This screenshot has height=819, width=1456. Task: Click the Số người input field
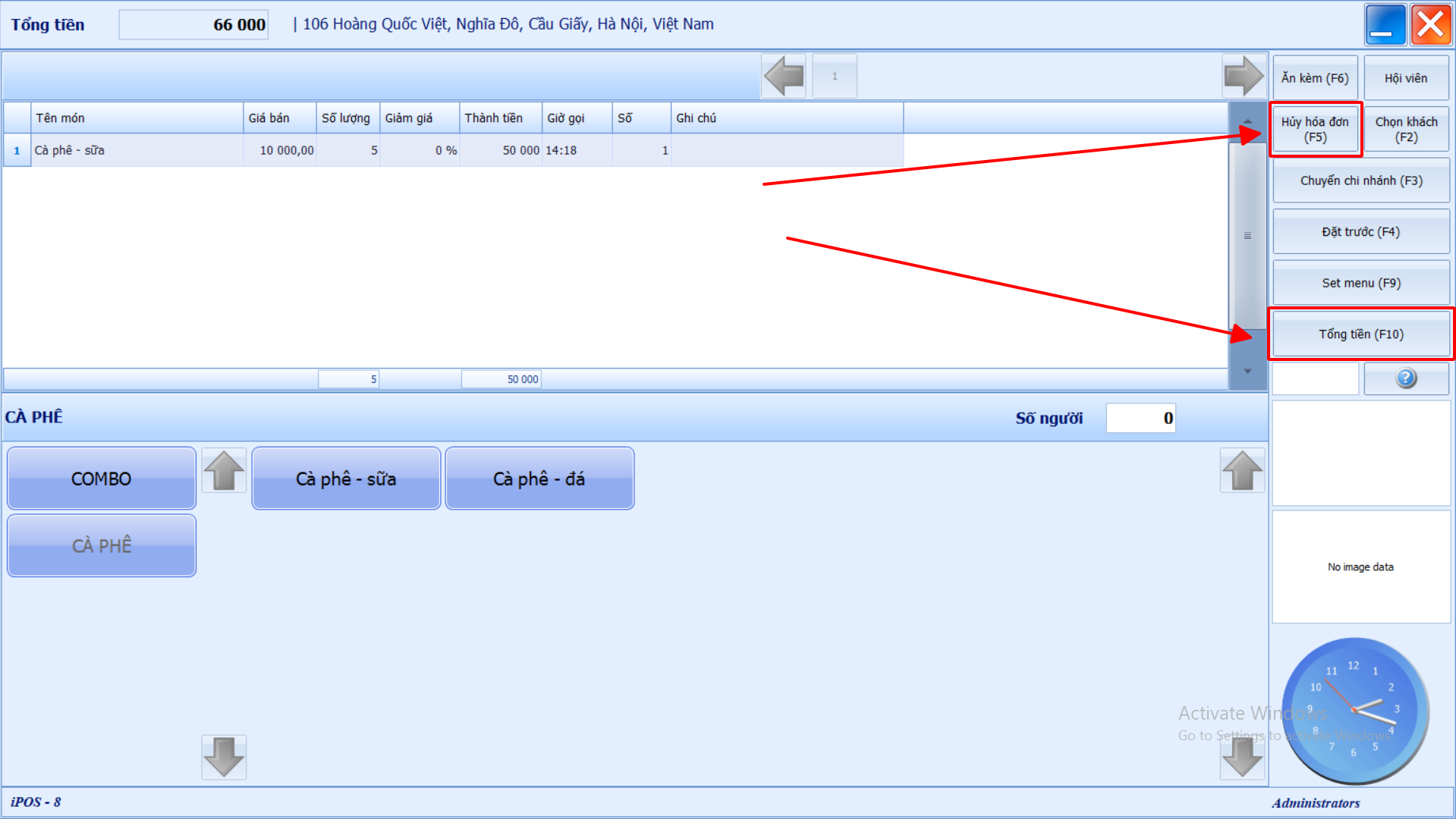pyautogui.click(x=1140, y=418)
